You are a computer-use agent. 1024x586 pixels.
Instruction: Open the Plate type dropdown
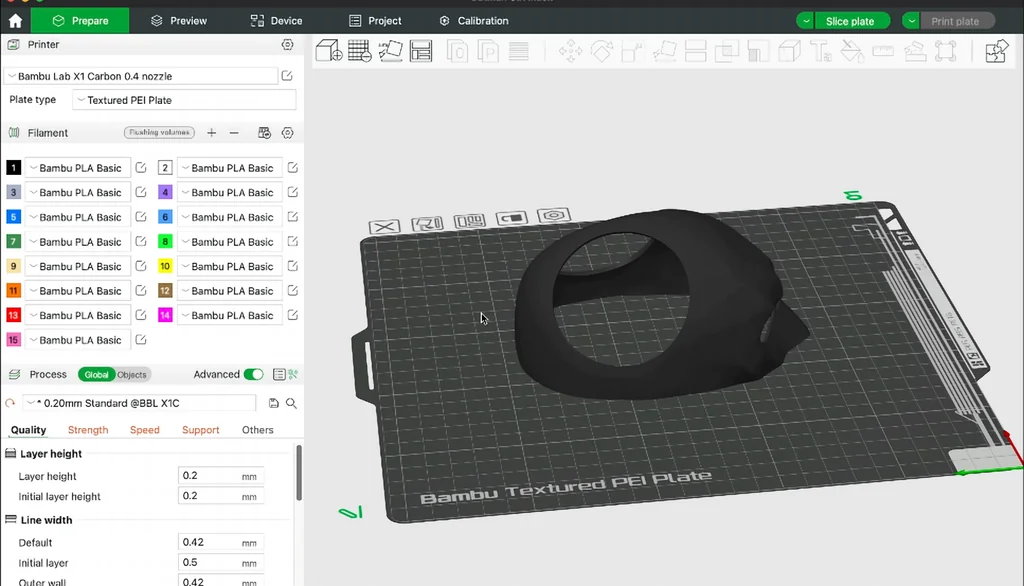coord(184,100)
